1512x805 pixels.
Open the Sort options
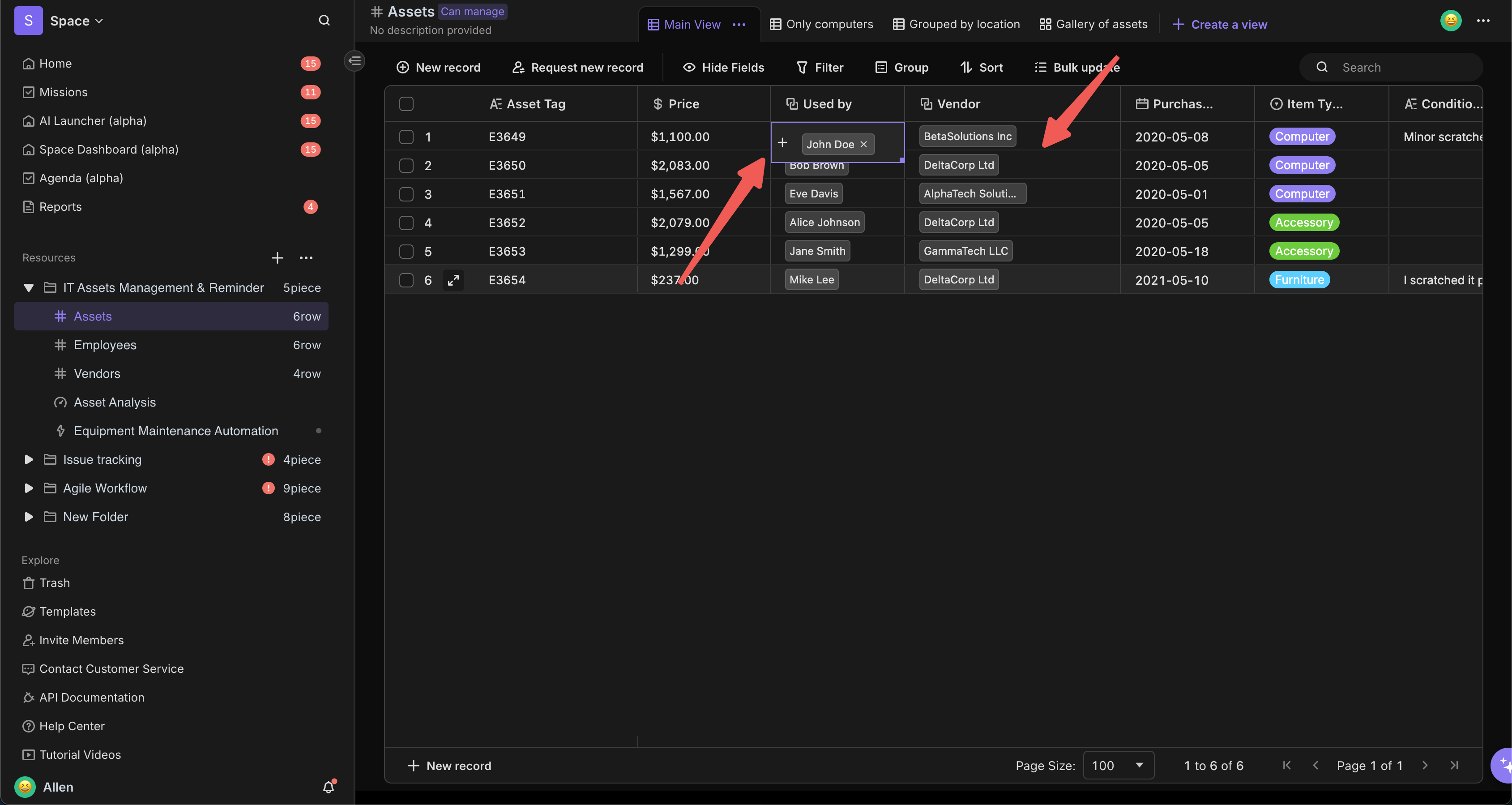(982, 68)
